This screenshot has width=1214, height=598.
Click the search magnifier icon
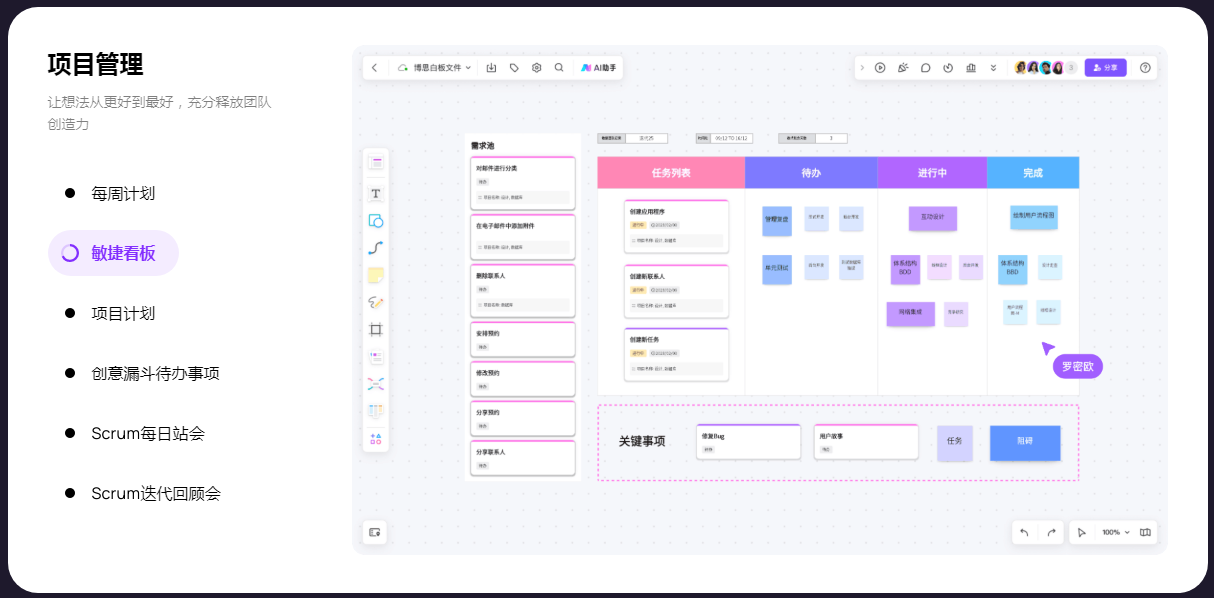pyautogui.click(x=559, y=68)
